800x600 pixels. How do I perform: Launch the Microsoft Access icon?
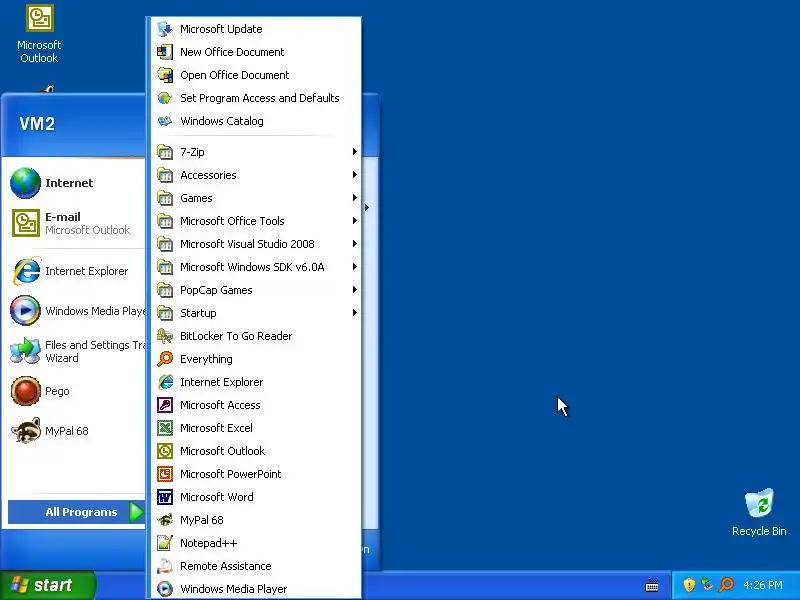coord(165,405)
